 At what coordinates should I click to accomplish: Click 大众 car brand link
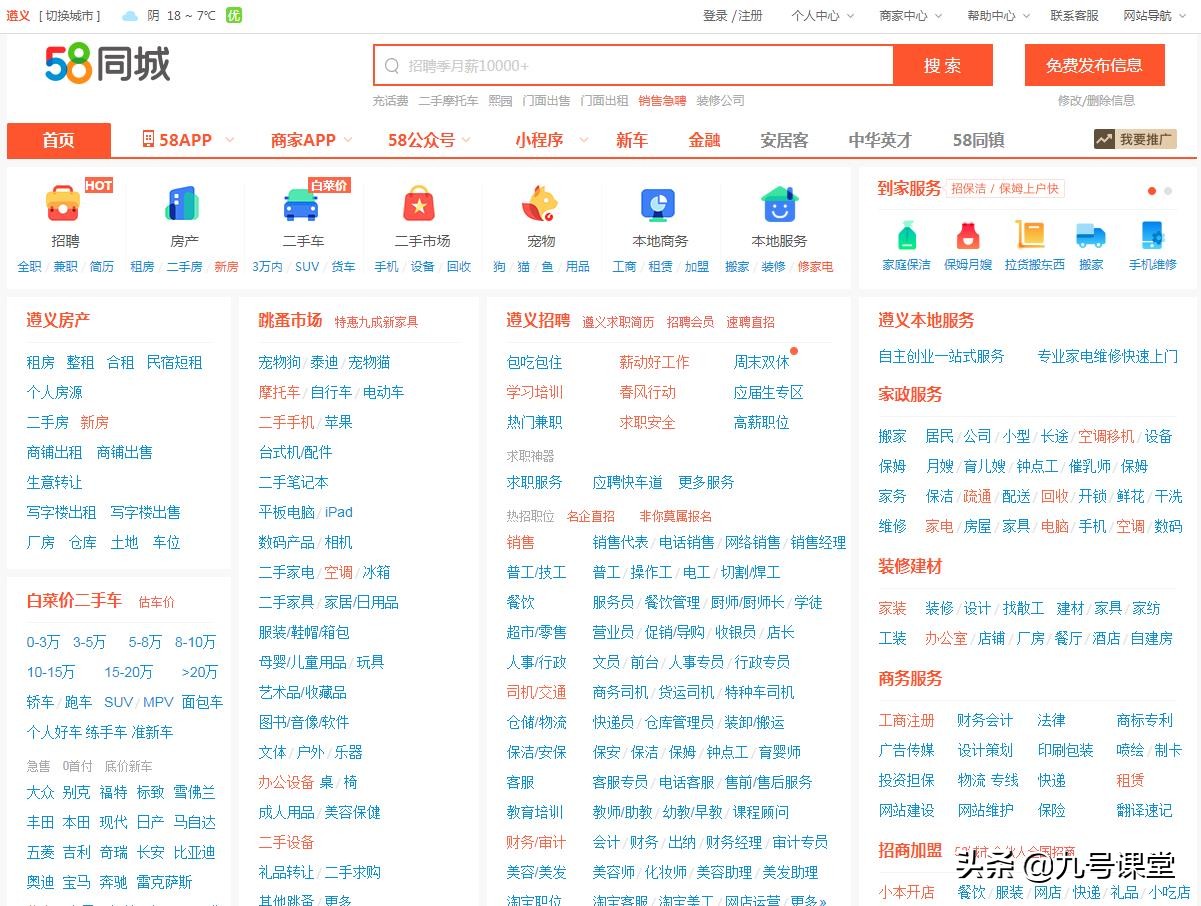click(40, 792)
